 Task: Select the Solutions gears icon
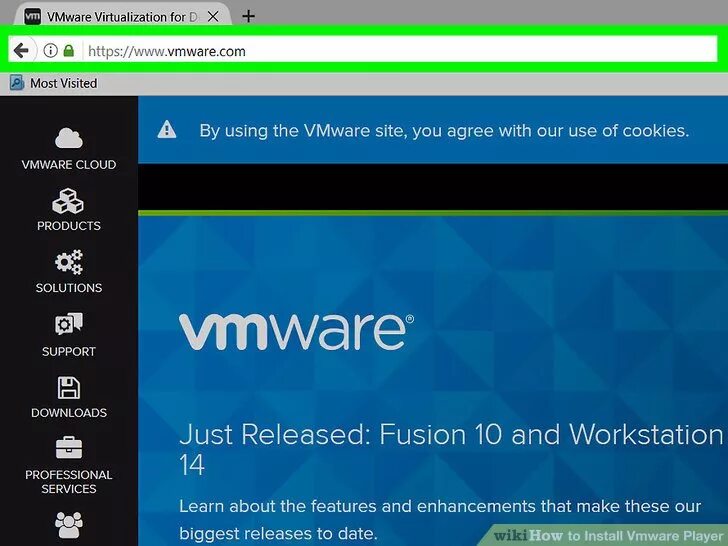click(x=69, y=262)
